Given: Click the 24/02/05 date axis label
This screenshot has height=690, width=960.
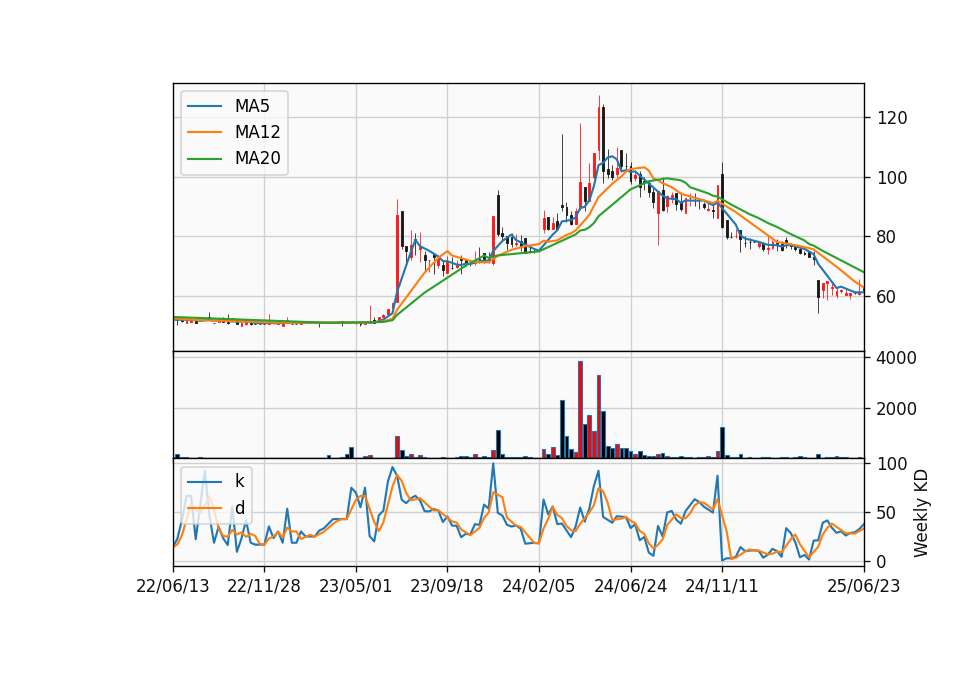Looking at the screenshot, I should coord(539,586).
